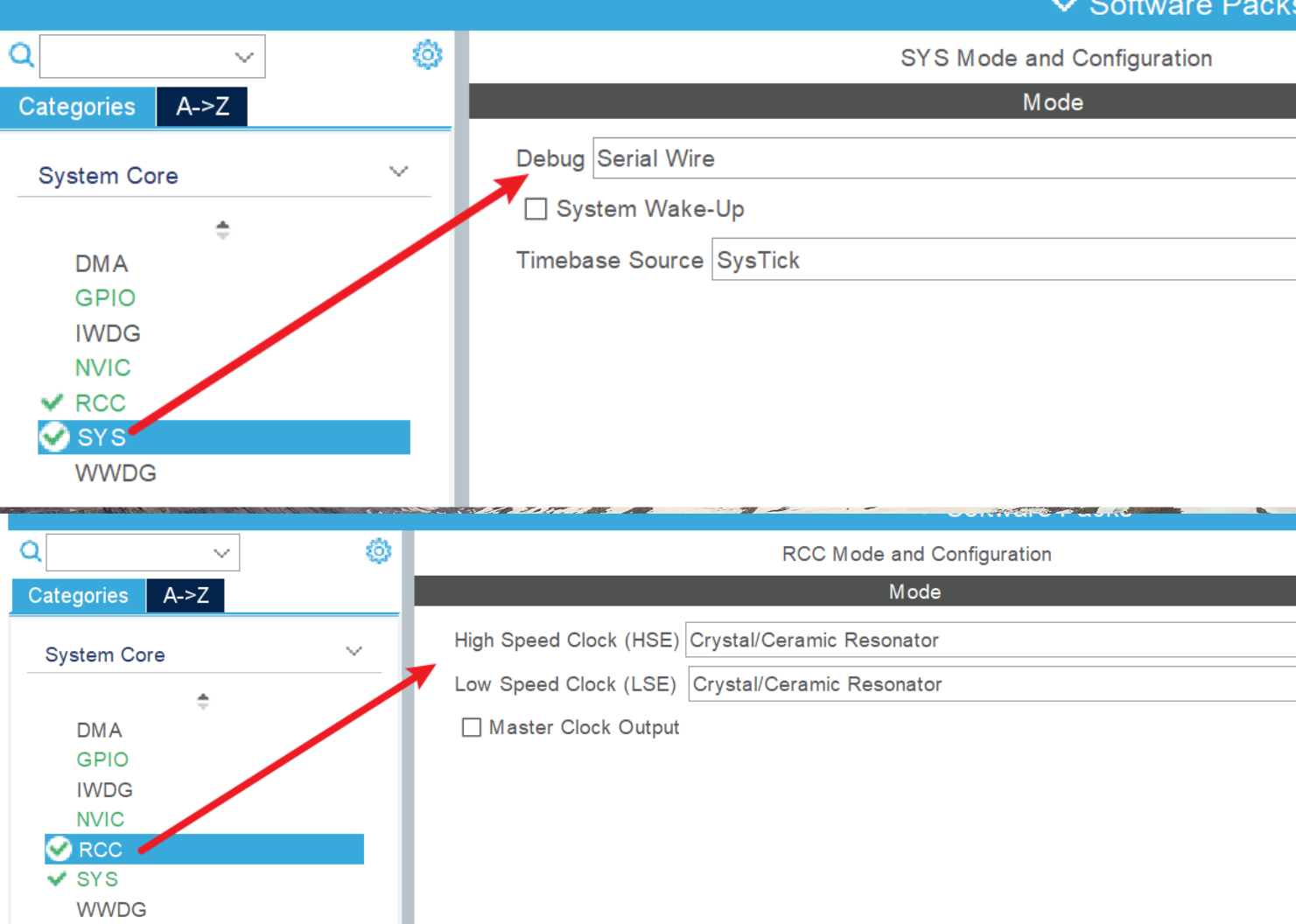This screenshot has width=1296, height=924.
Task: Click the green checkmark beside RCC in the upper panel
Action: click(53, 402)
